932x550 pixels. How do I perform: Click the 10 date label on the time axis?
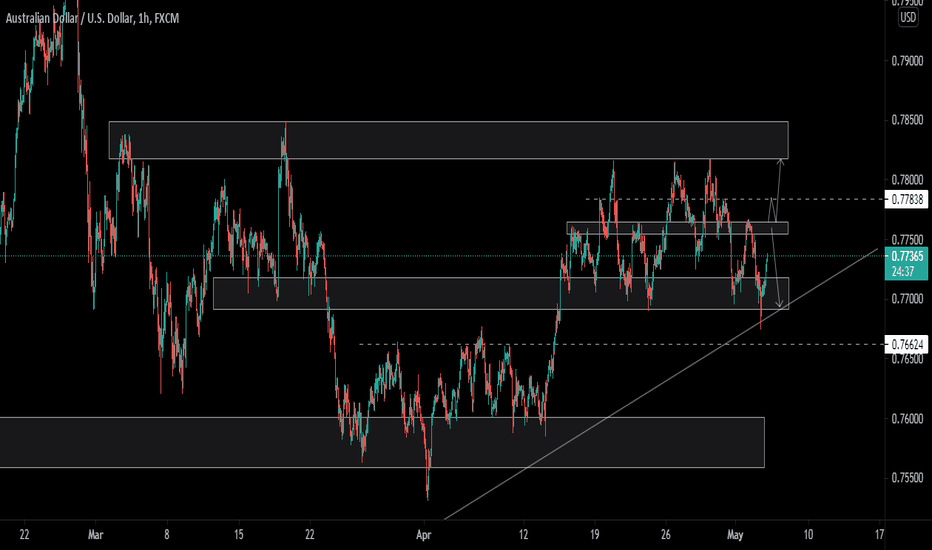(x=808, y=535)
